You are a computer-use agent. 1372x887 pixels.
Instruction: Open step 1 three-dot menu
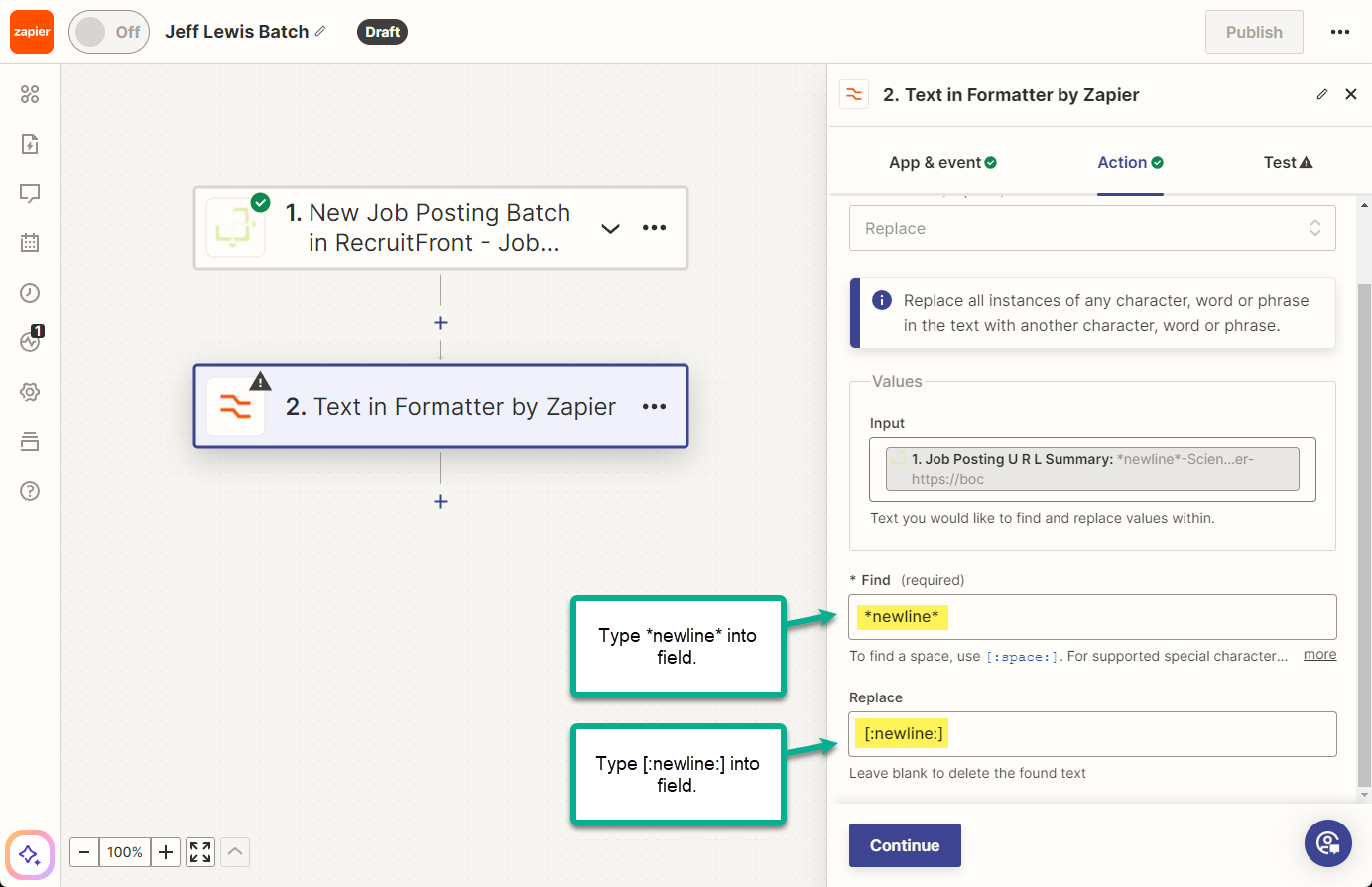click(654, 228)
